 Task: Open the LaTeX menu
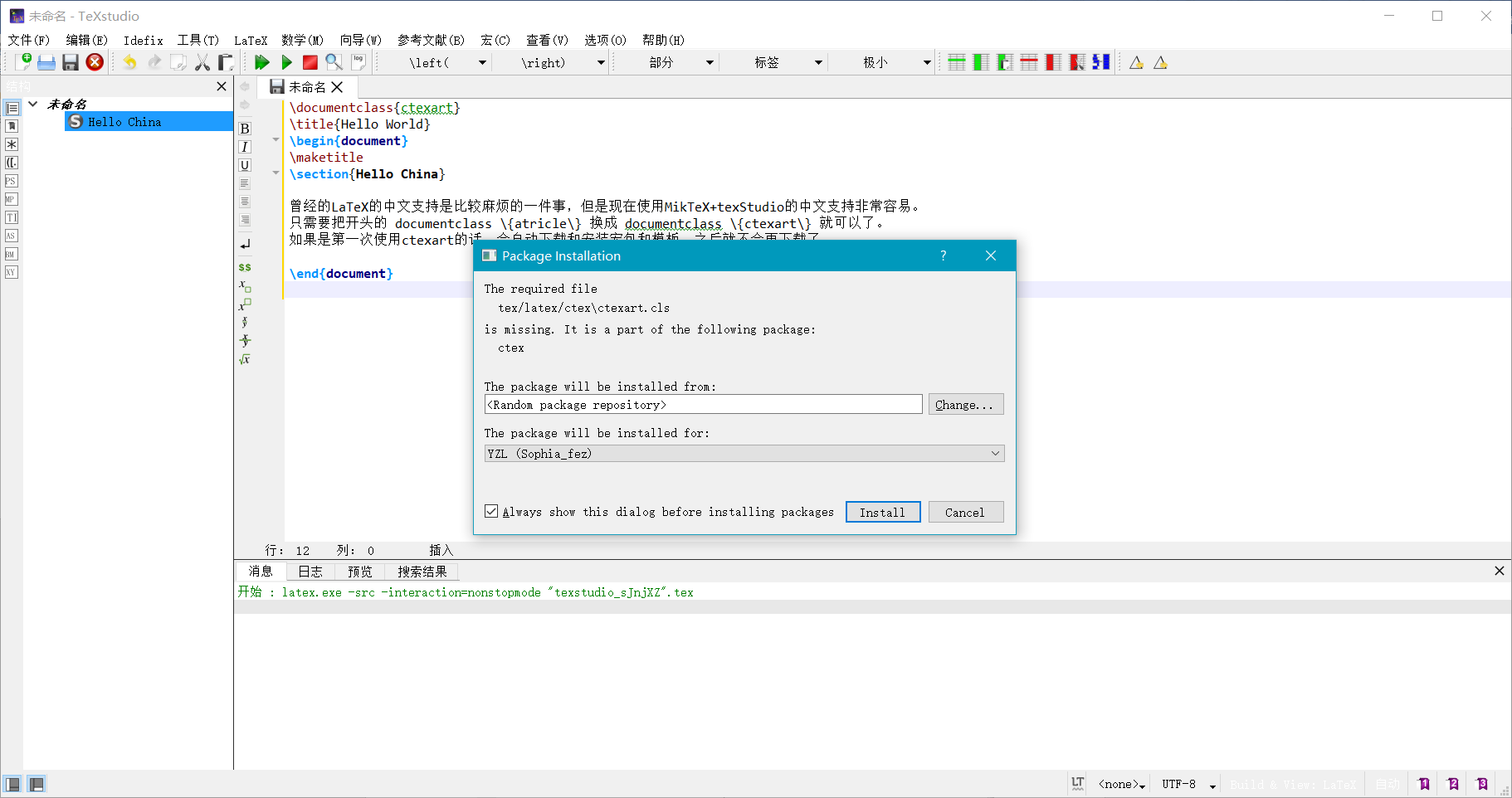(250, 40)
